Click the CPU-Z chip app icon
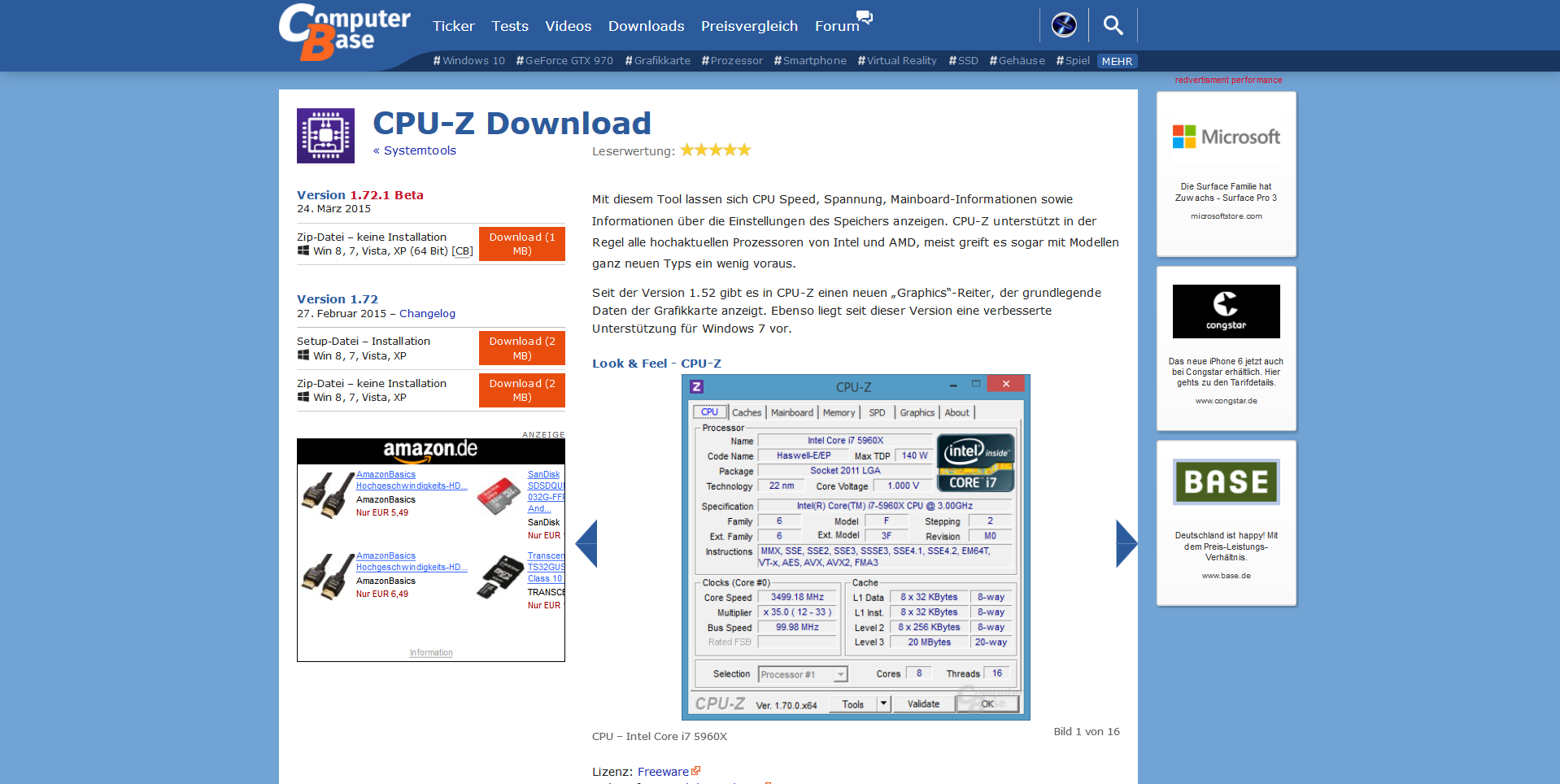 pos(325,136)
